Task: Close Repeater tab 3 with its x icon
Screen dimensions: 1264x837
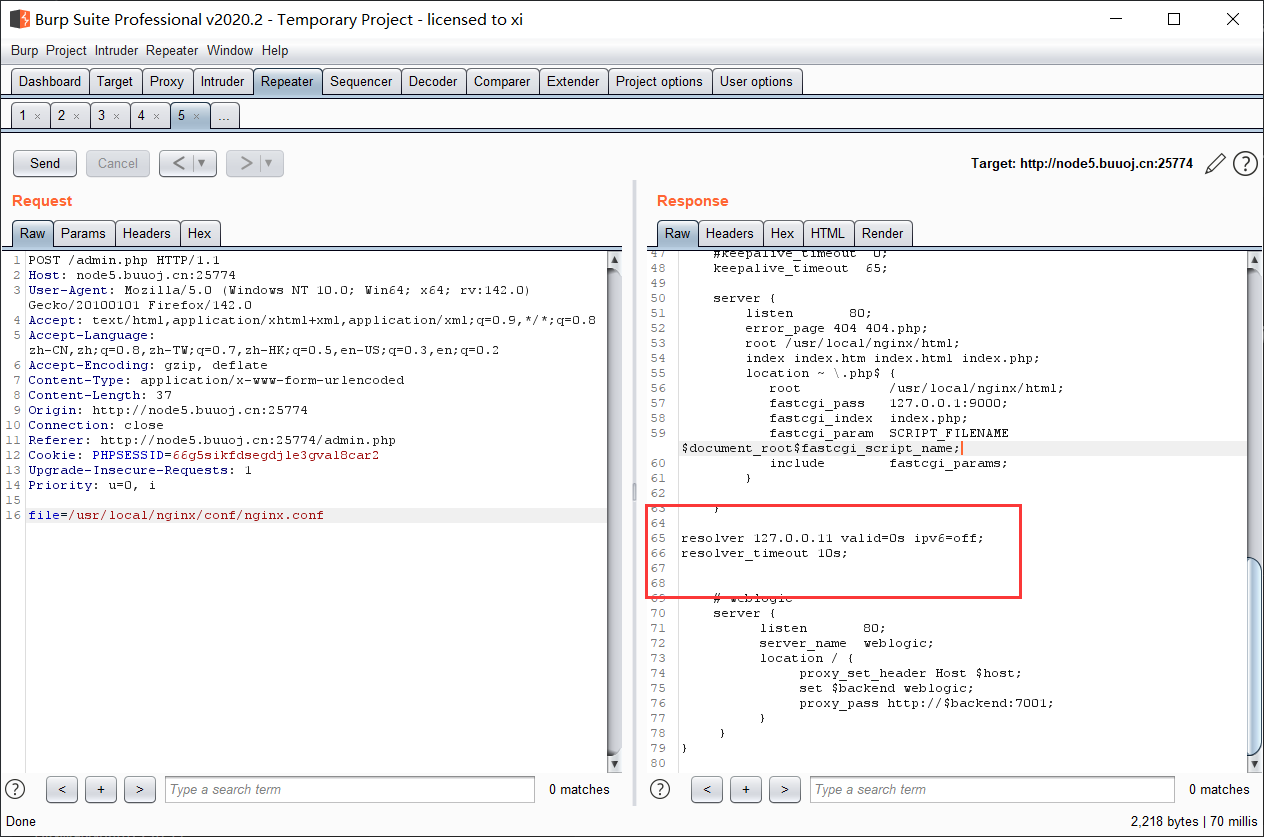Action: [x=116, y=117]
